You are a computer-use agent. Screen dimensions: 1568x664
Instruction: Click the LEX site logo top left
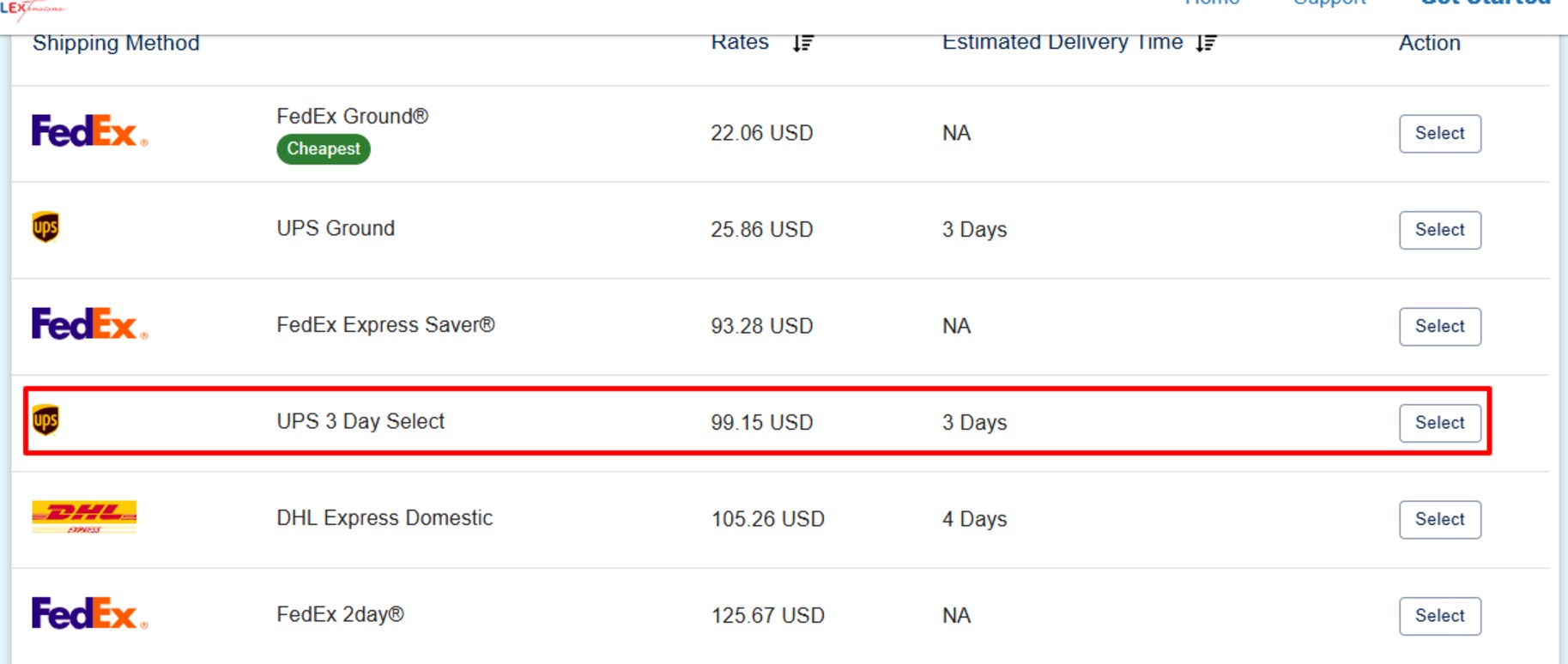pyautogui.click(x=34, y=9)
